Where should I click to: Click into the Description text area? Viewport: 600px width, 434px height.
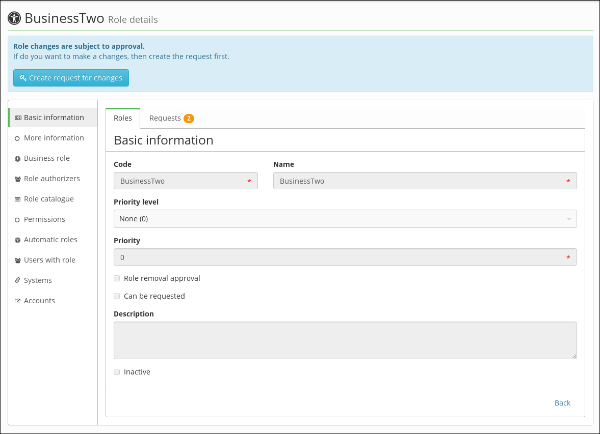coord(345,340)
